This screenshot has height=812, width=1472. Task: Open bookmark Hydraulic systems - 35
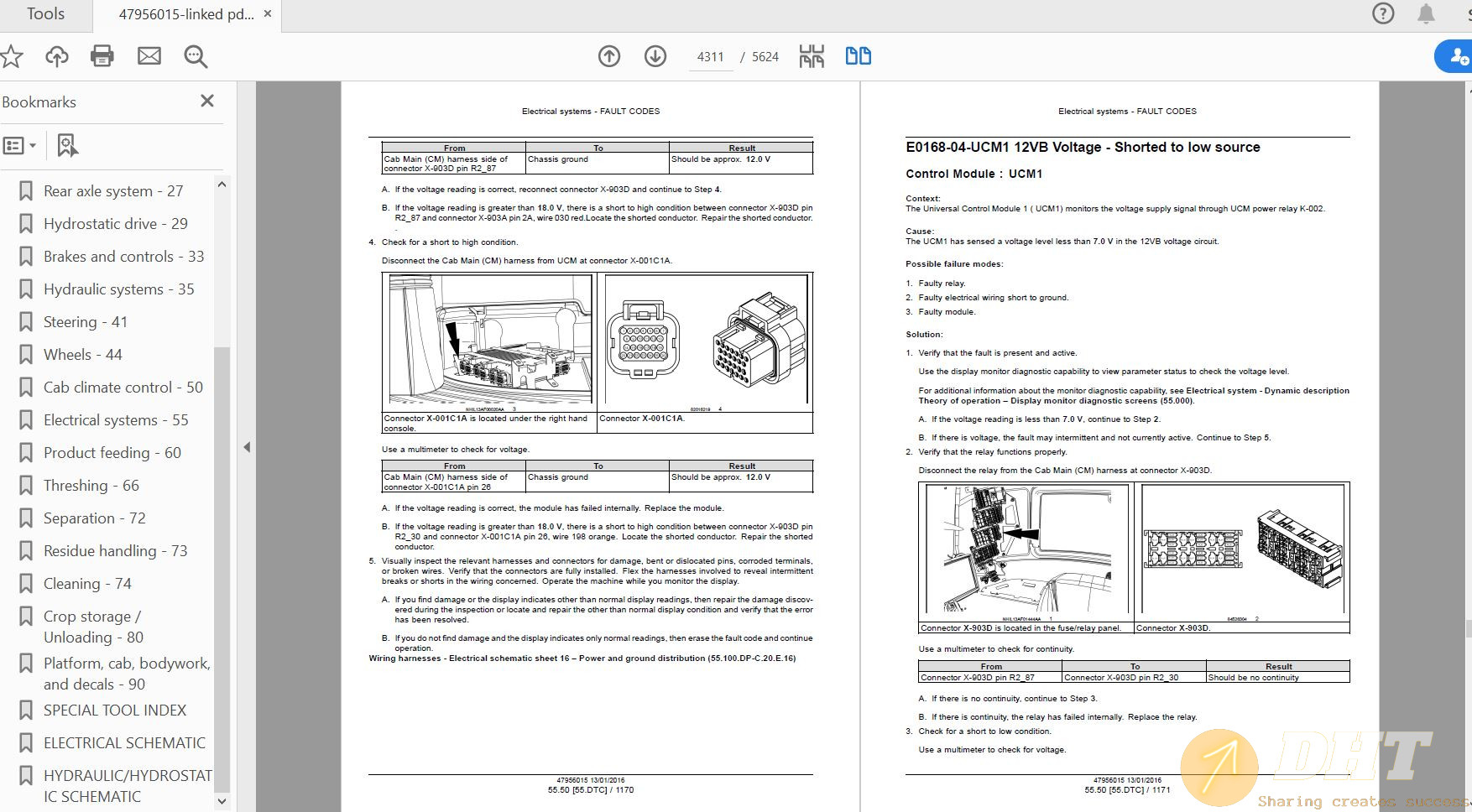point(119,289)
